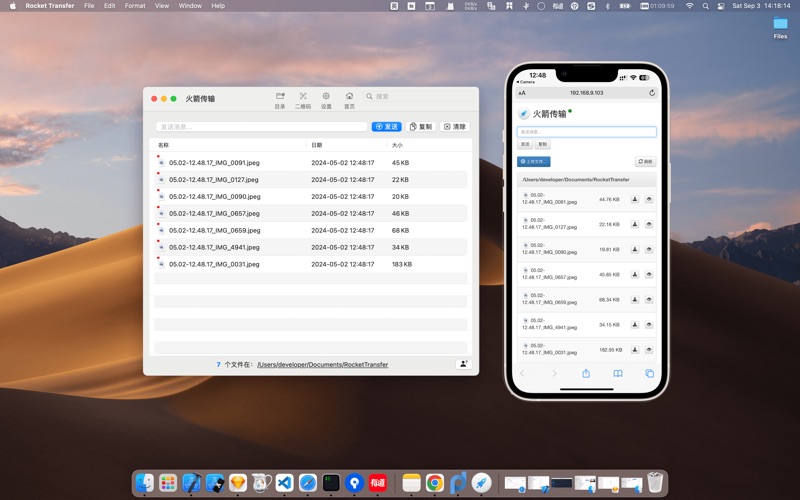Open the Format menu in menu bar
800x500 pixels.
point(135,6)
